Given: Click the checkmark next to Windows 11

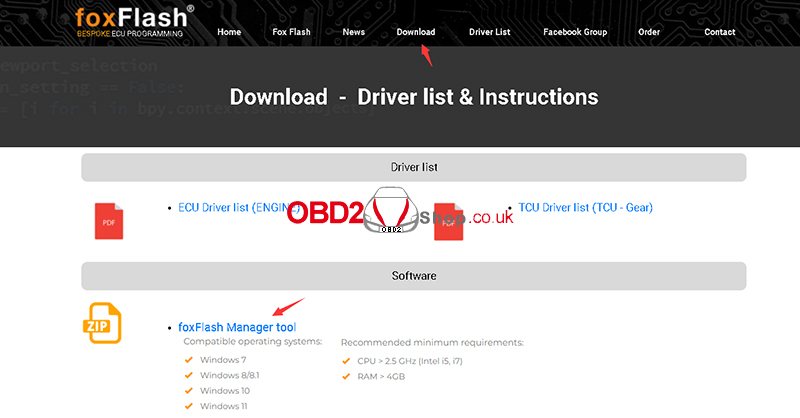Looking at the screenshot, I should click(x=187, y=406).
